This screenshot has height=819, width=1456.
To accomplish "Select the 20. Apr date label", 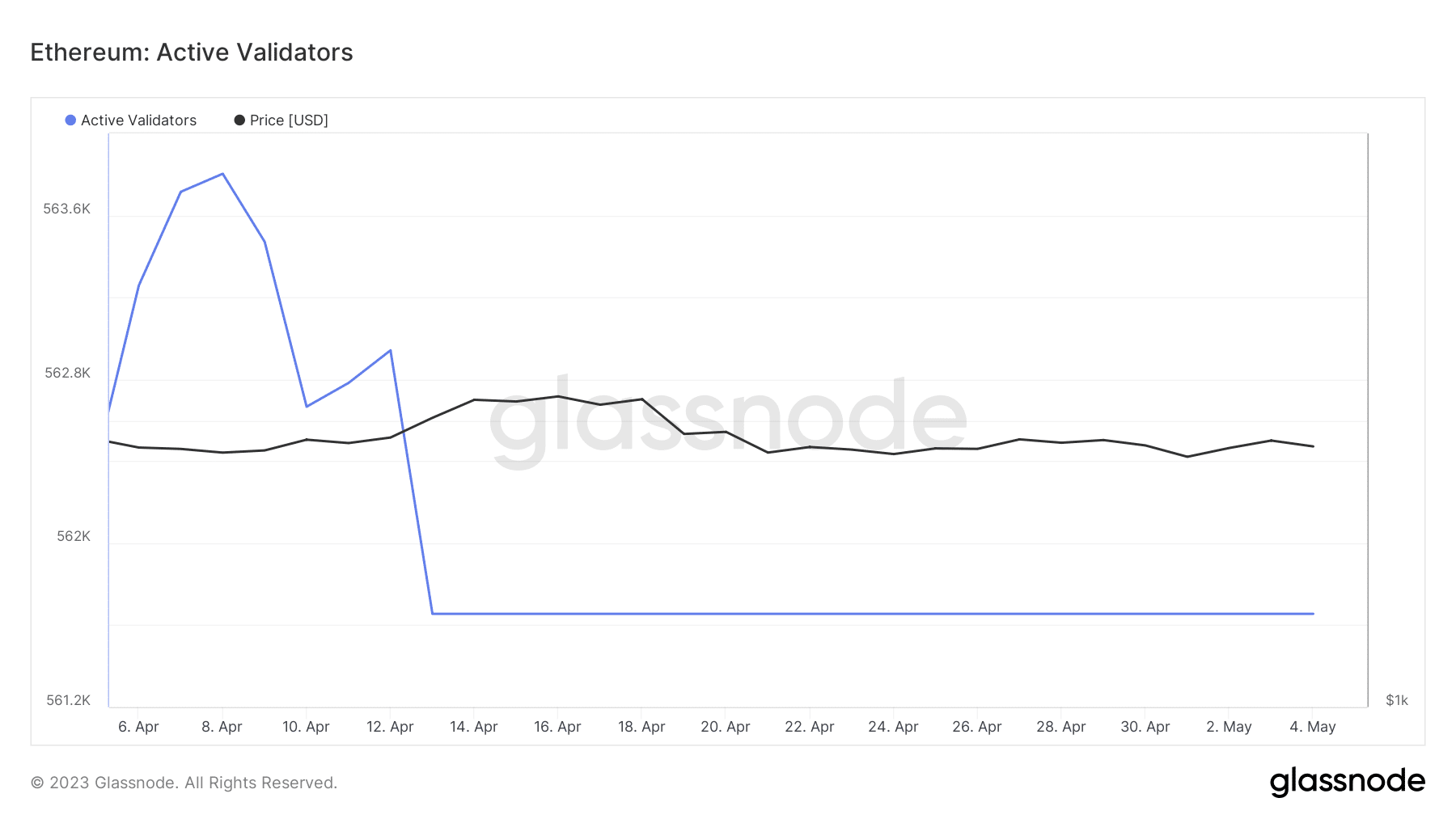I will coord(726,727).
